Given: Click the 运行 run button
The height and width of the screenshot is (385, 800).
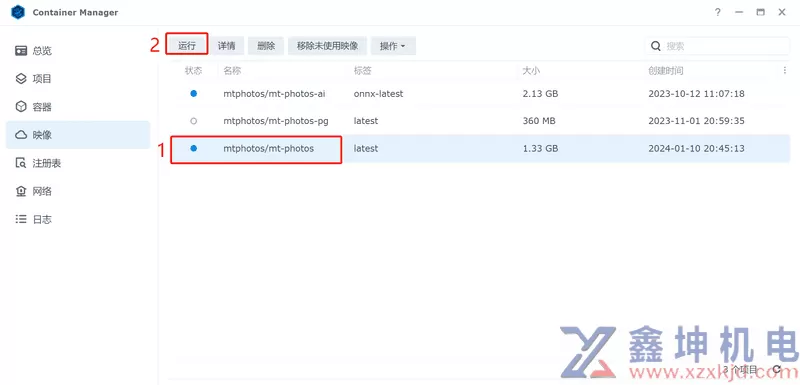Looking at the screenshot, I should (x=187, y=46).
